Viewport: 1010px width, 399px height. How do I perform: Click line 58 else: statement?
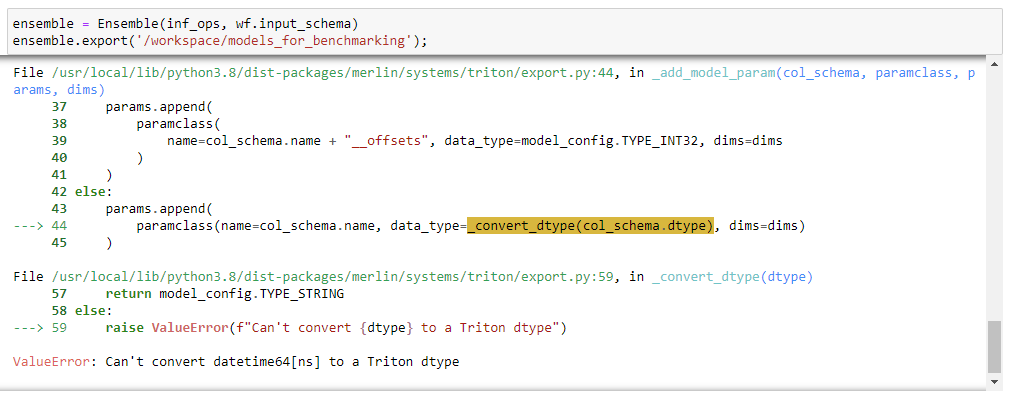93,311
